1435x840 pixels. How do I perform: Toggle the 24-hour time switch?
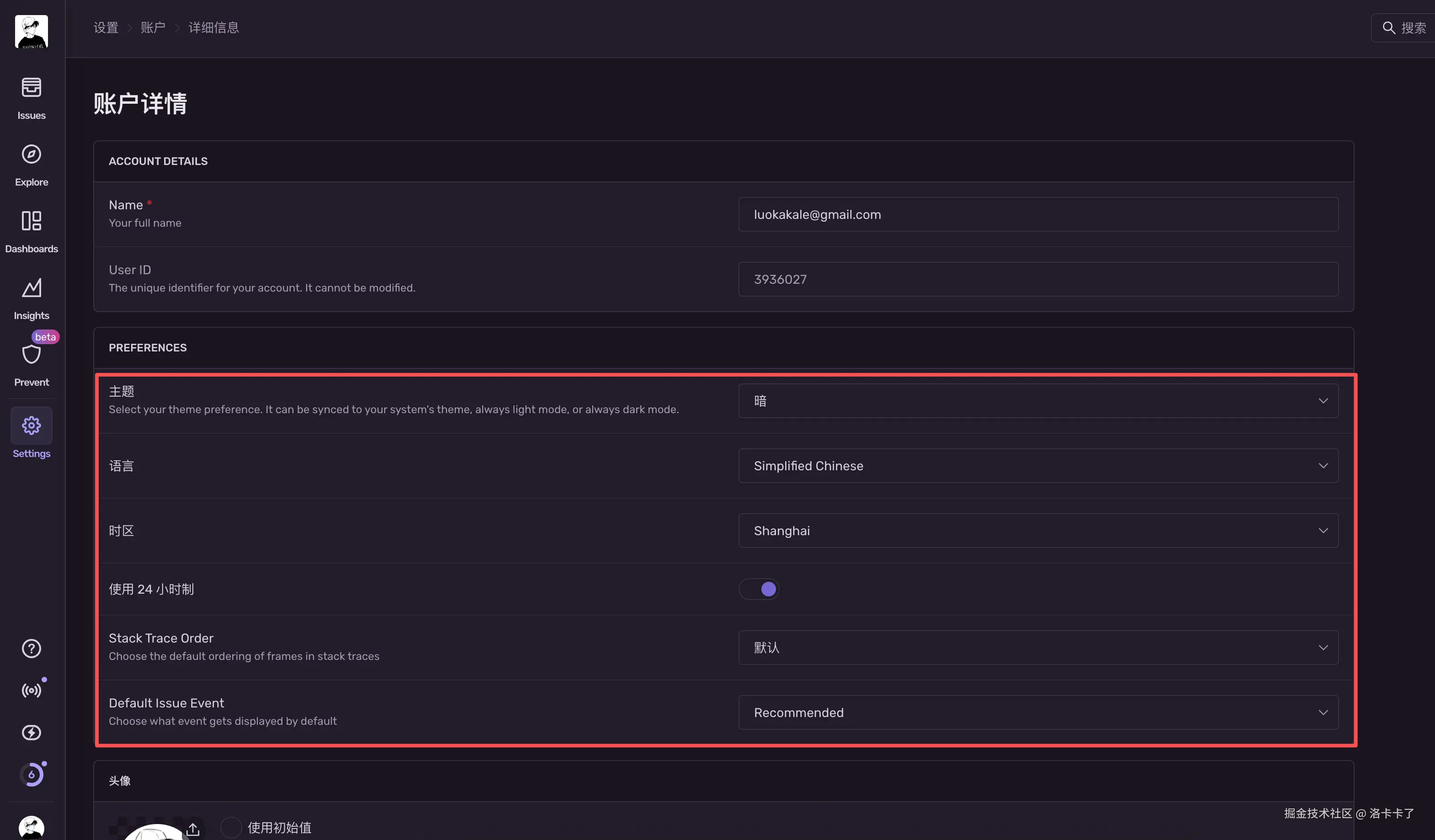(x=759, y=589)
